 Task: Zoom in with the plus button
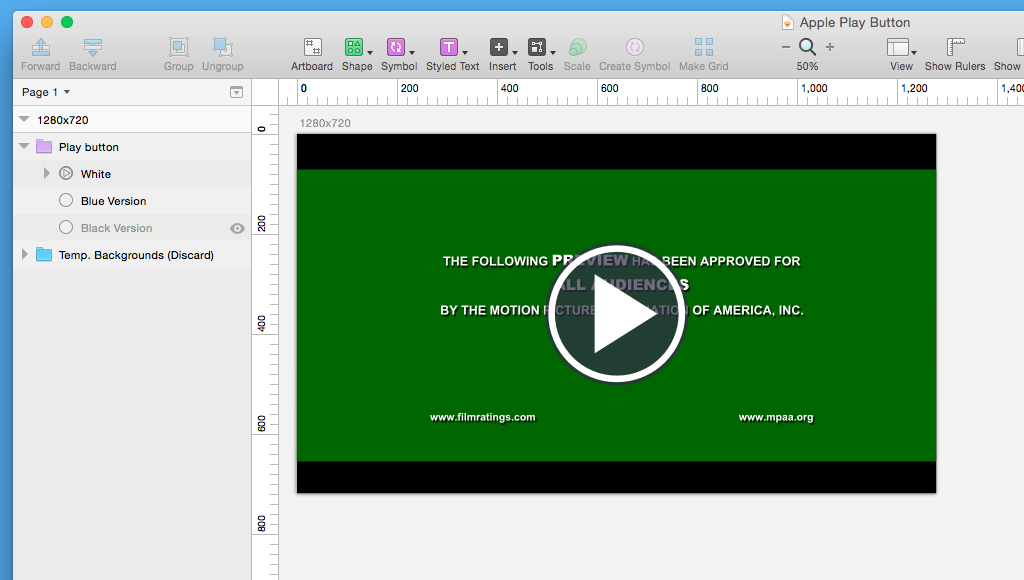tap(830, 47)
